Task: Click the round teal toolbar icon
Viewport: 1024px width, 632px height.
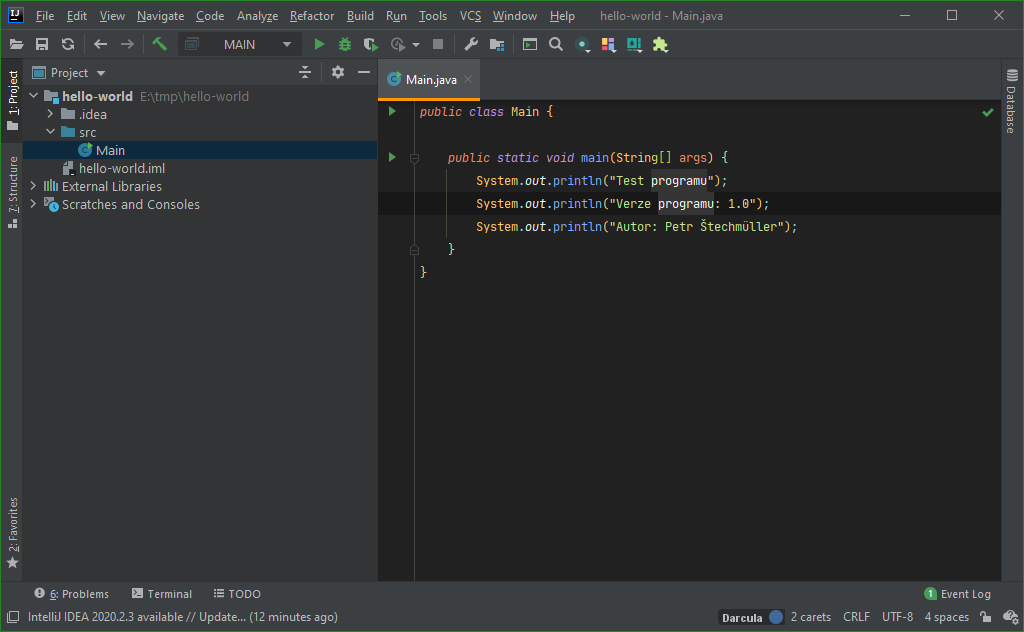Action: 582,44
